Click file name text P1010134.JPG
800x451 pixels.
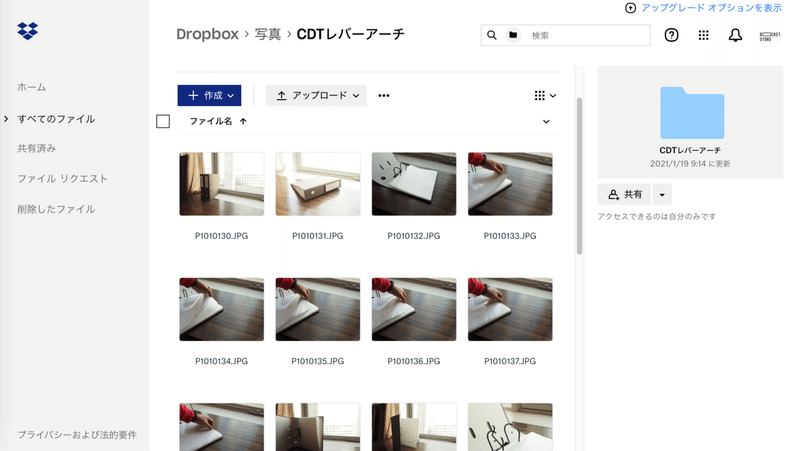coord(221,361)
